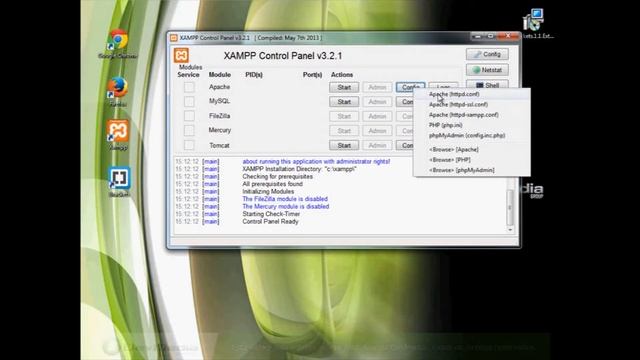Click the Mercury Start button

pos(344,131)
